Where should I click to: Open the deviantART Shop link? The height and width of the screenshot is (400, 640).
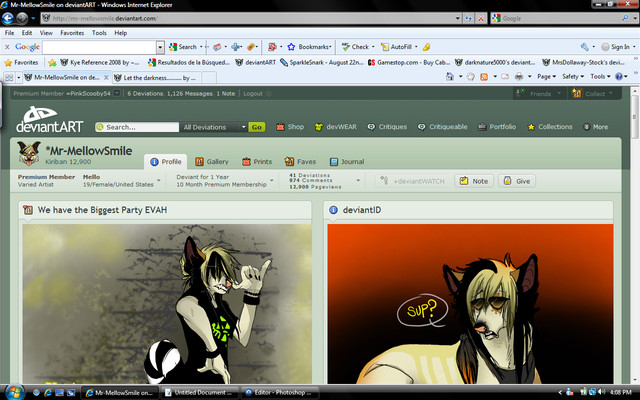pos(290,127)
